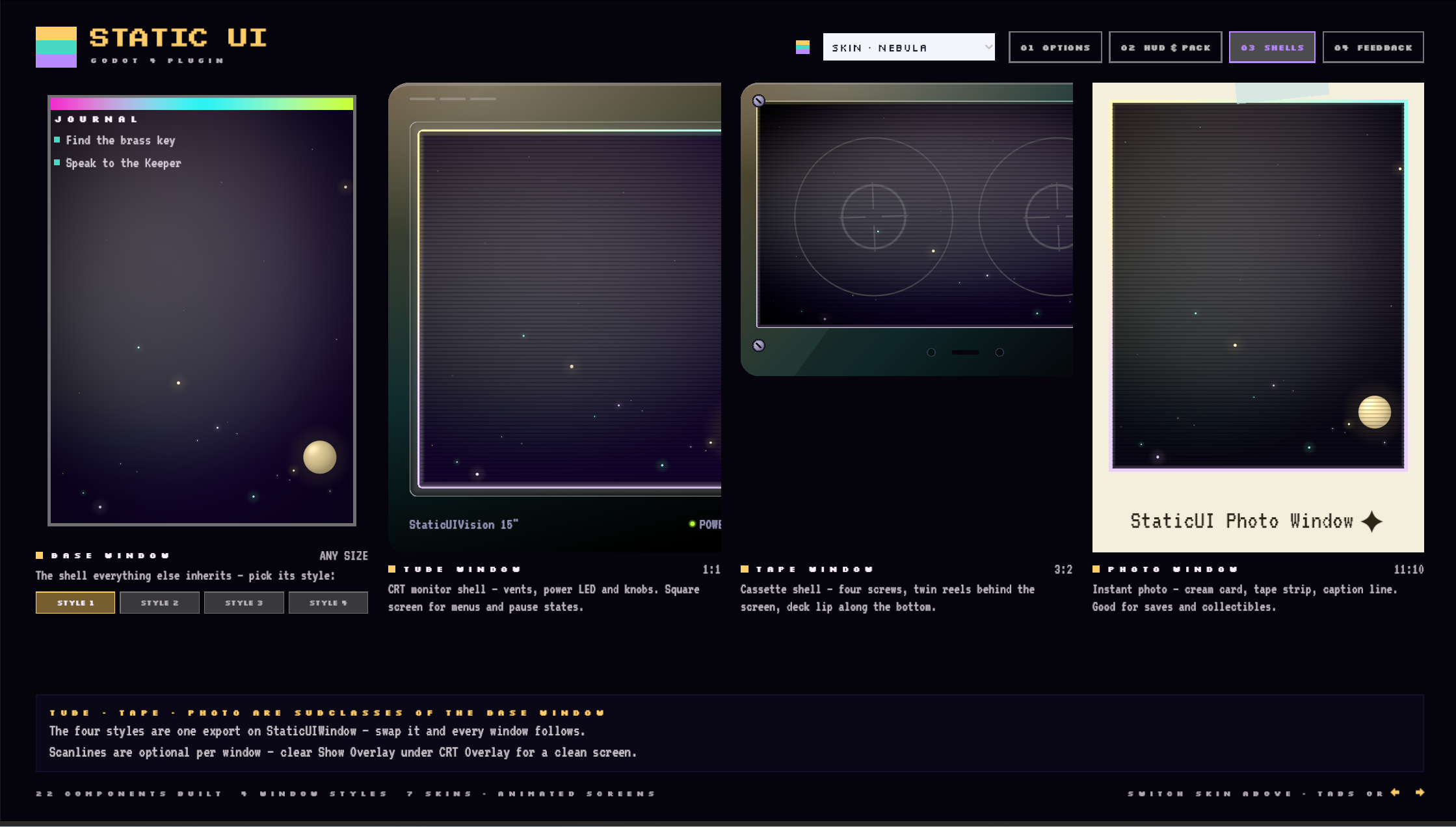Screen dimensions: 1456x827
Task: Switch base window to Style 4
Action: [x=328, y=603]
